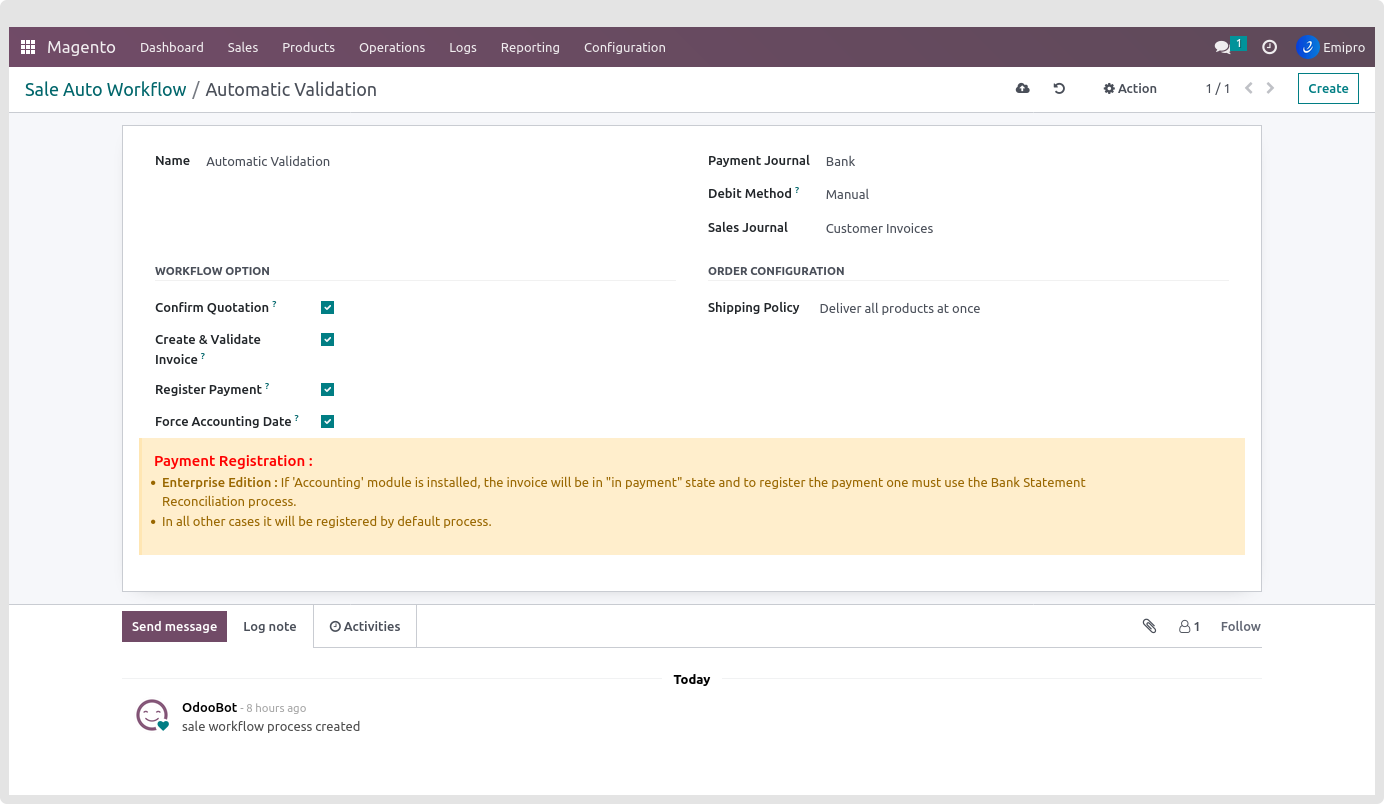The height and width of the screenshot is (804, 1384).
Task: Uncheck the Confirm Quotation checkbox
Action: [327, 308]
